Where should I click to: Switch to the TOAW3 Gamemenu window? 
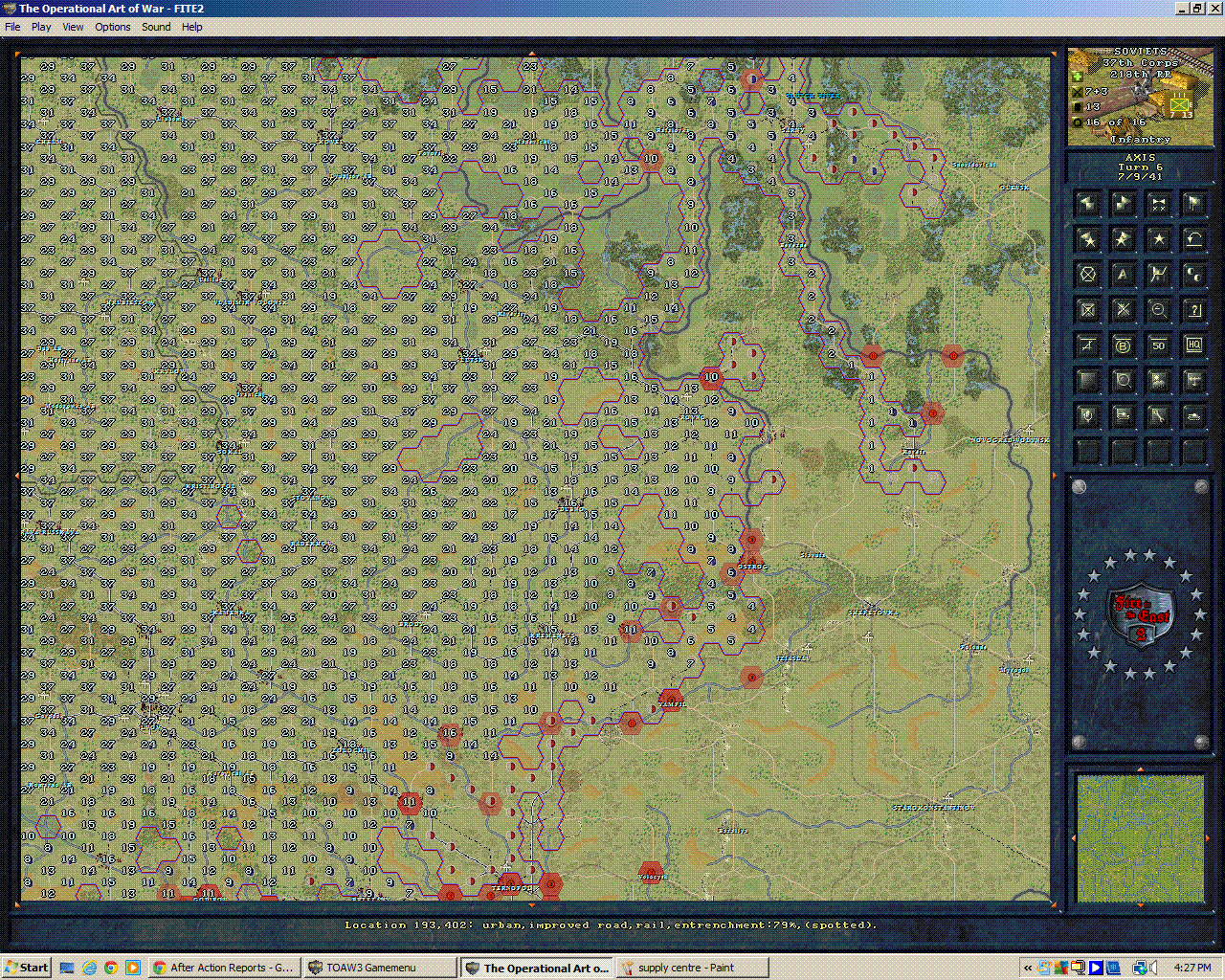[379, 968]
